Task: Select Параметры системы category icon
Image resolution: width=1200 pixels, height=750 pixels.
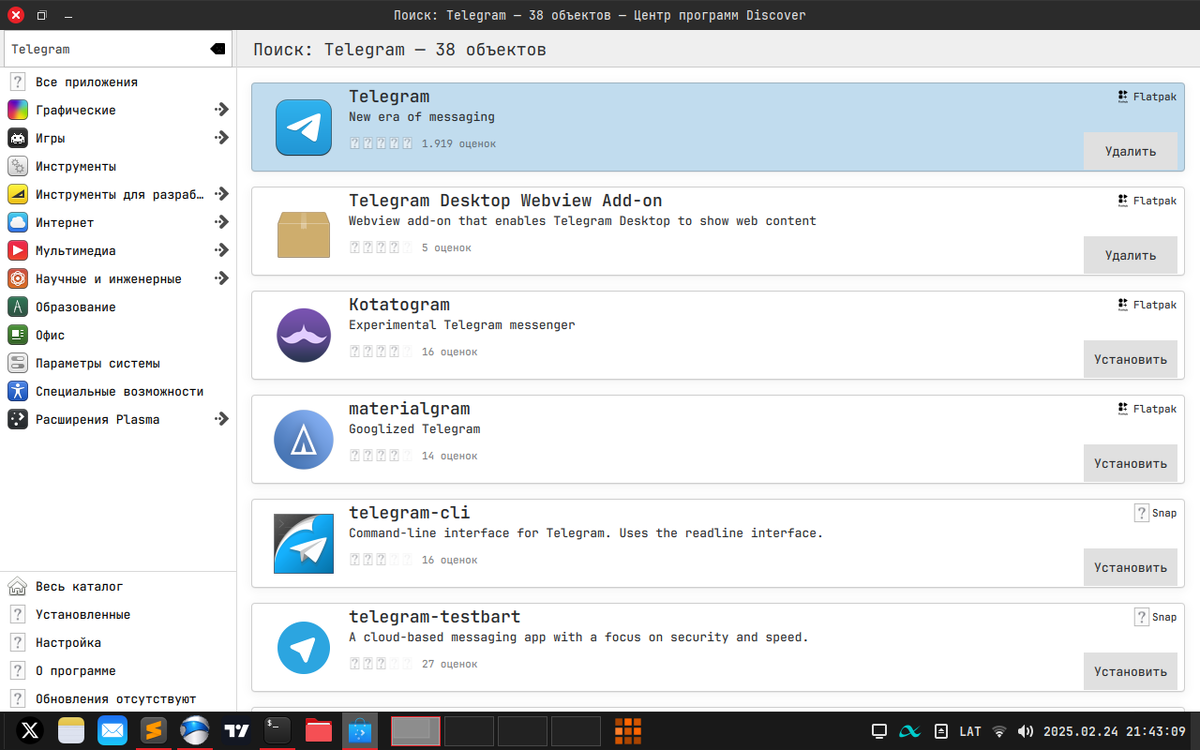Action: pyautogui.click(x=18, y=363)
